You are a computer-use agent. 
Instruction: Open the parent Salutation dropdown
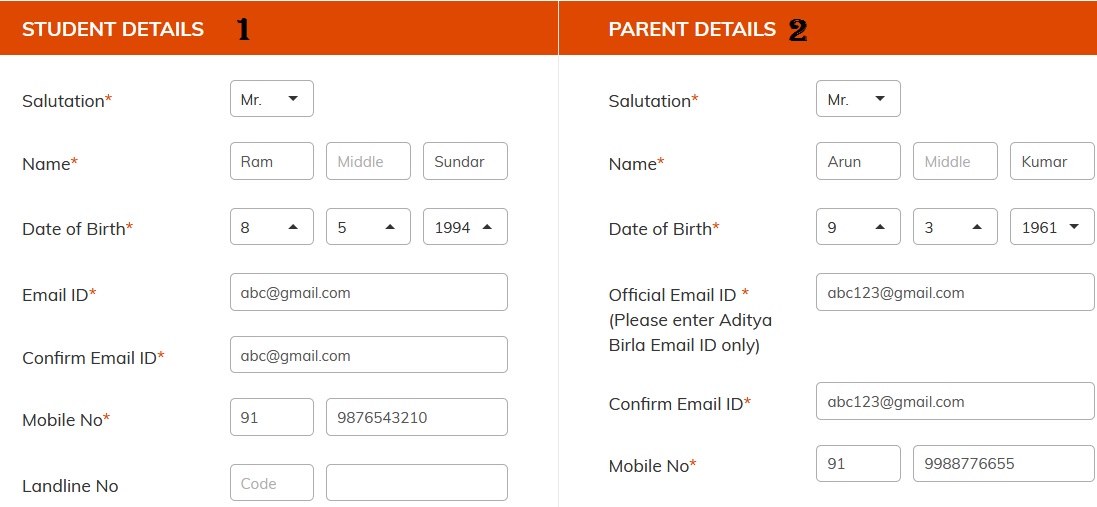coord(858,99)
